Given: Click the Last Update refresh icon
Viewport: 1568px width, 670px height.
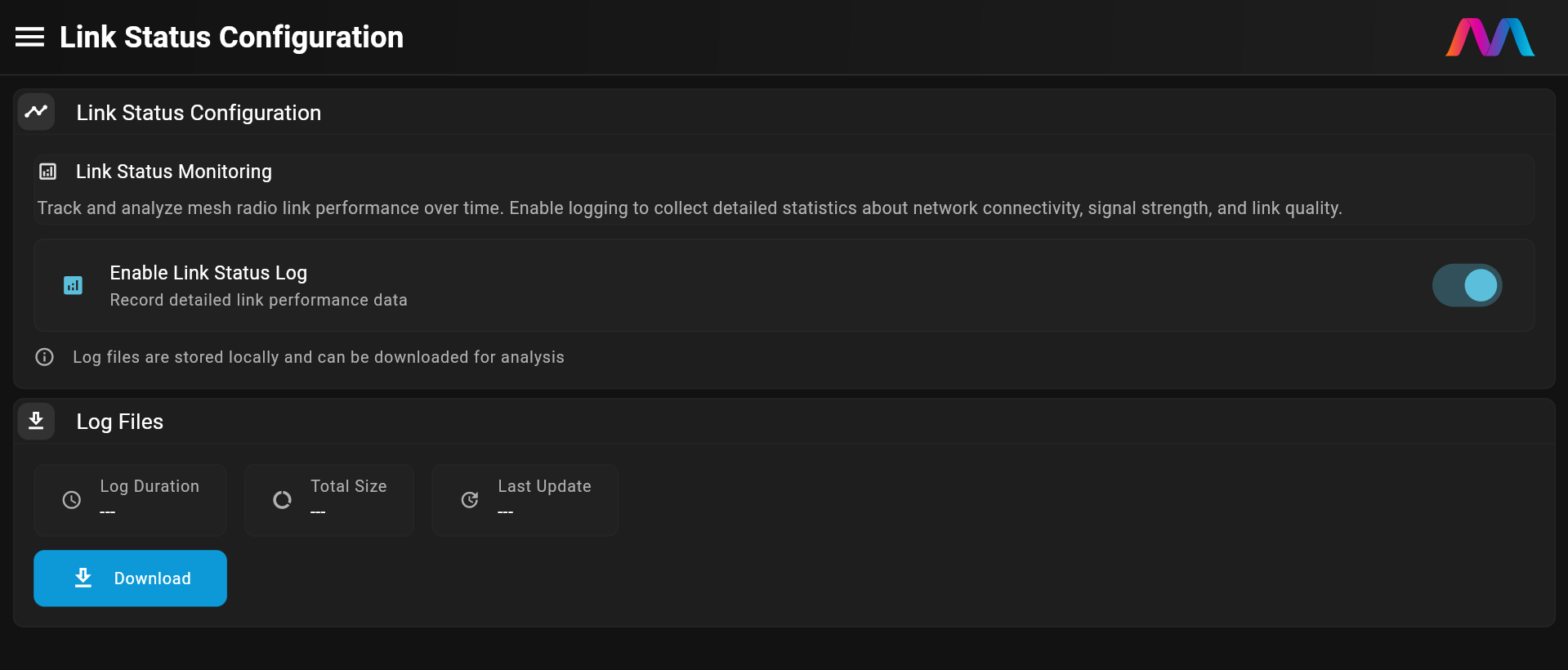Looking at the screenshot, I should tap(470, 500).
